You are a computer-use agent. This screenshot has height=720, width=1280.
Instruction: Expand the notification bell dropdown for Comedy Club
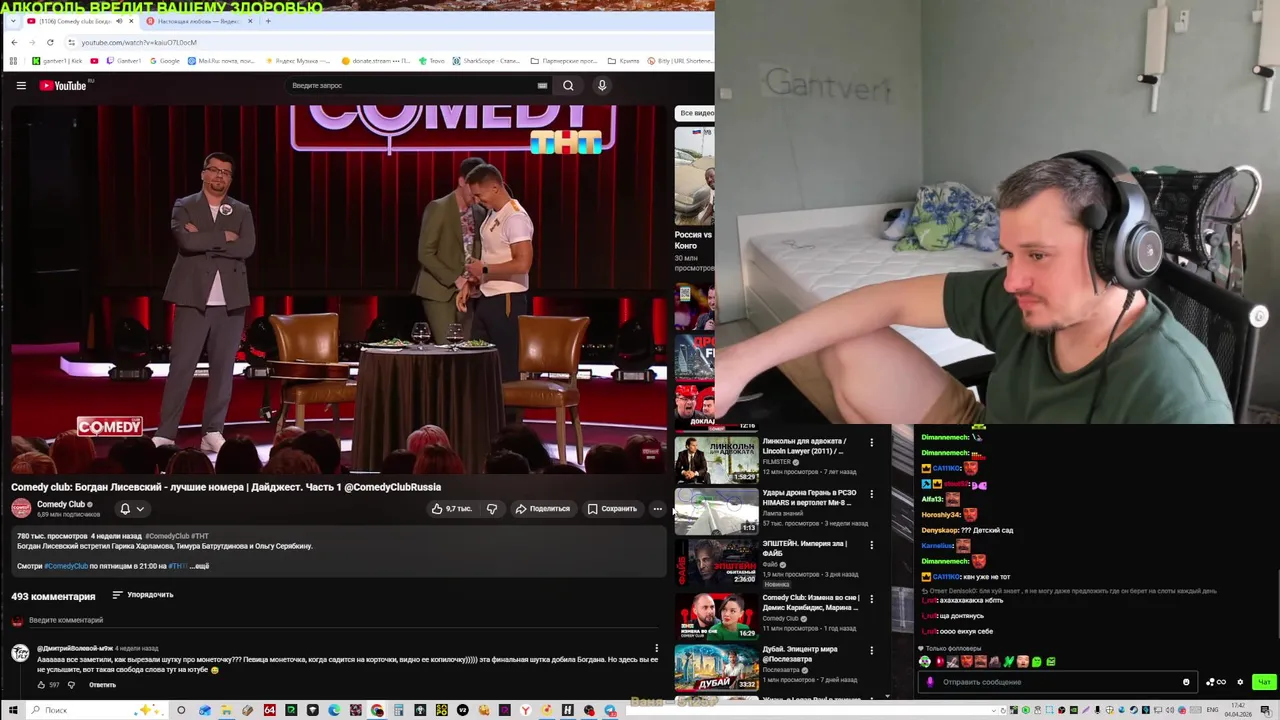coord(132,508)
